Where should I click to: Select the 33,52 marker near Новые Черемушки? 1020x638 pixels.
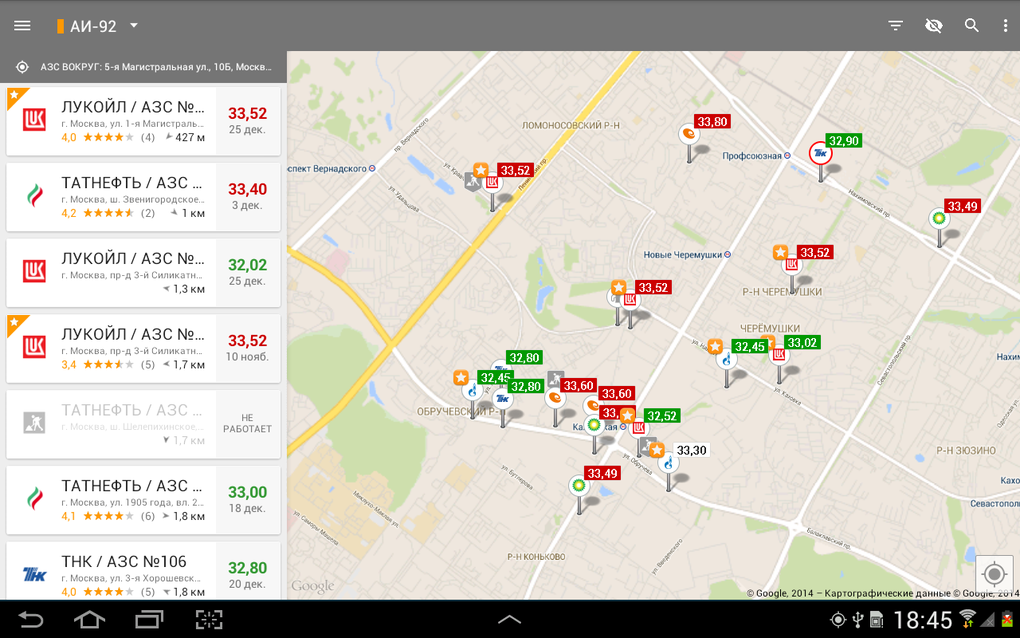click(630, 300)
